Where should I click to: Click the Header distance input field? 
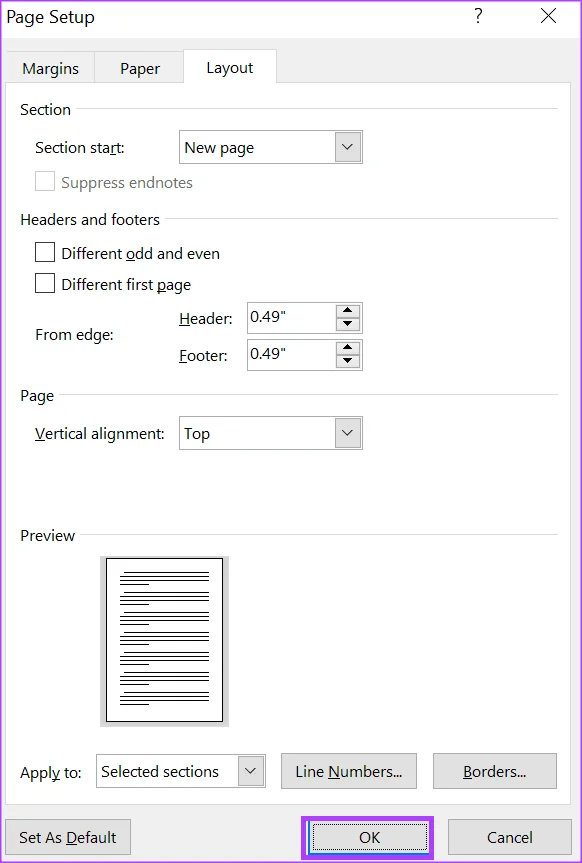click(291, 318)
